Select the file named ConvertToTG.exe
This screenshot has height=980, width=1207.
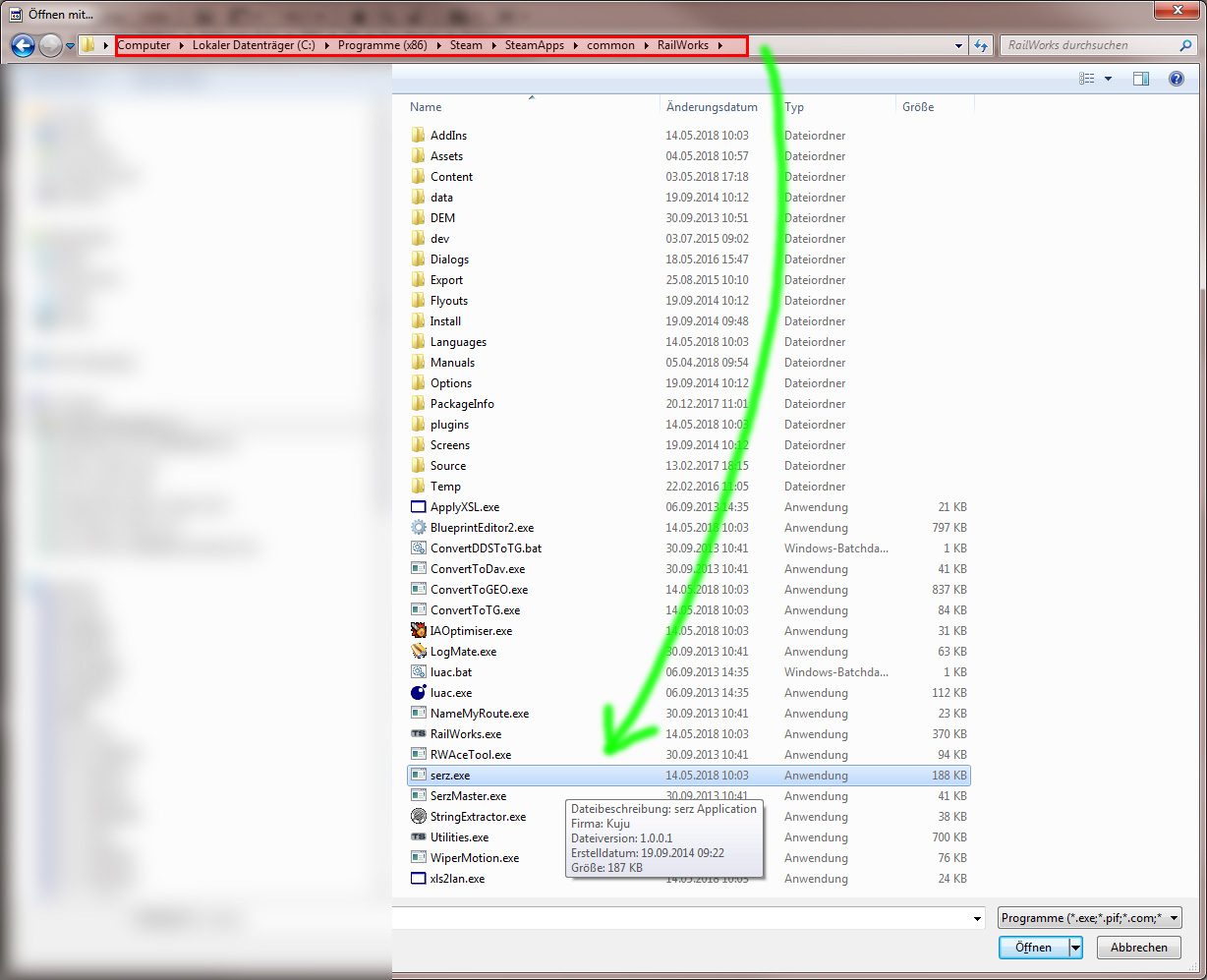(x=476, y=610)
